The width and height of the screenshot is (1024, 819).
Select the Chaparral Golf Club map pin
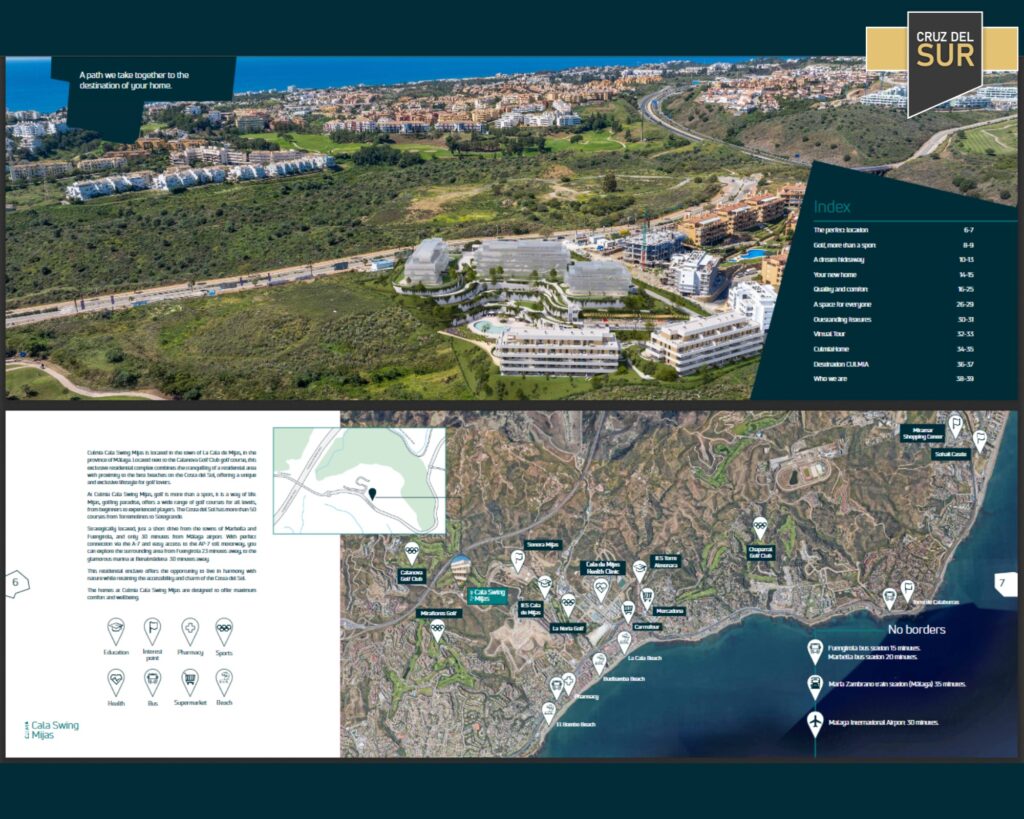click(x=760, y=527)
